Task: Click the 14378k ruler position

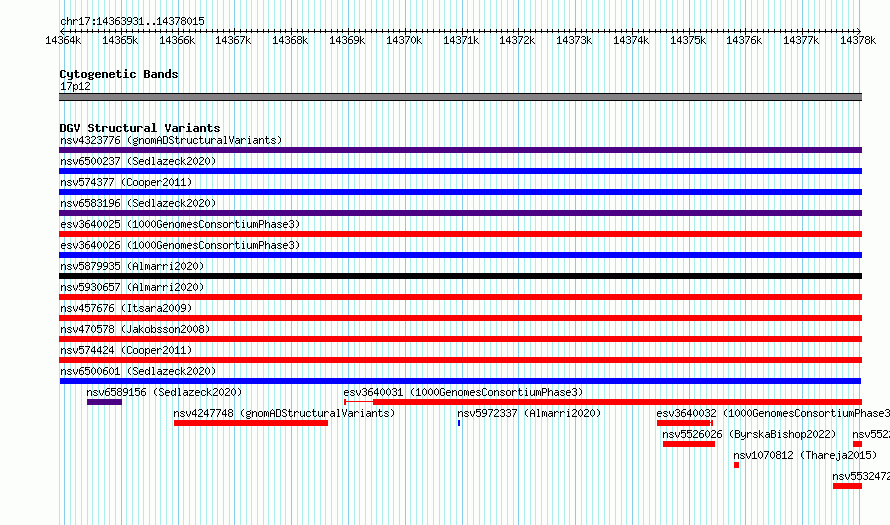Action: click(858, 40)
